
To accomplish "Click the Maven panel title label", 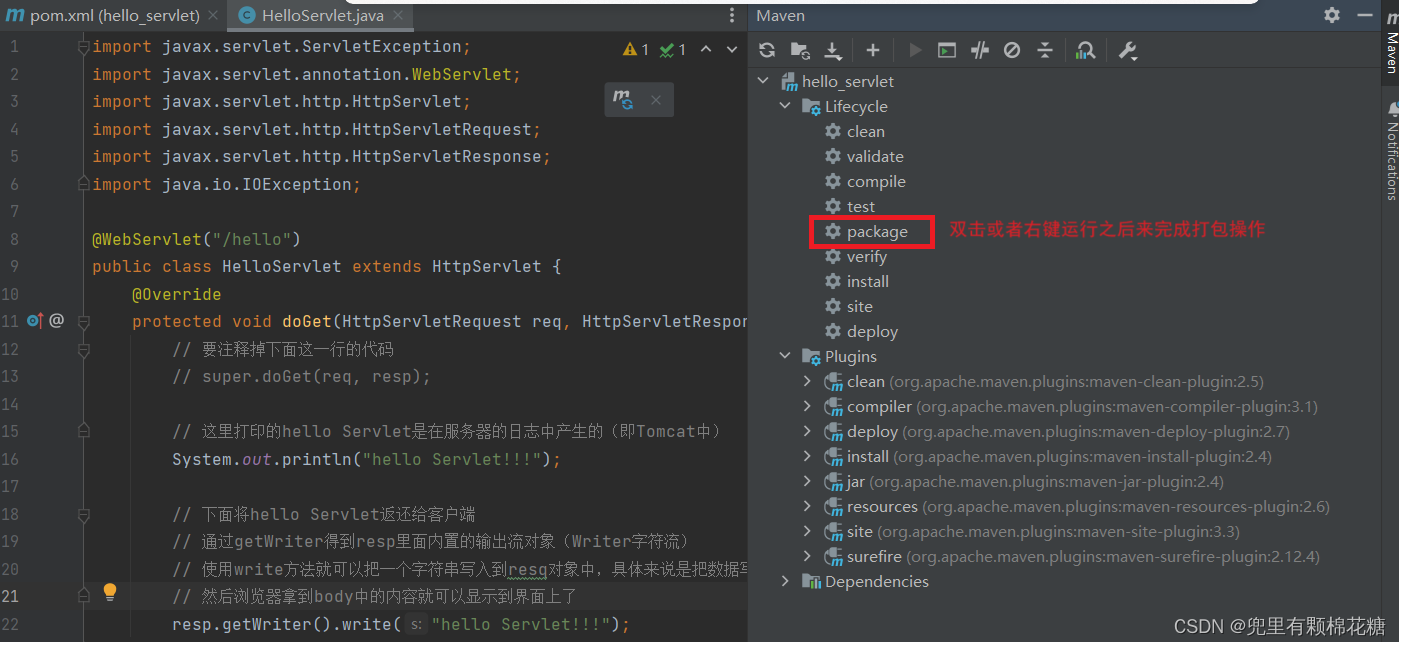I will pos(780,15).
